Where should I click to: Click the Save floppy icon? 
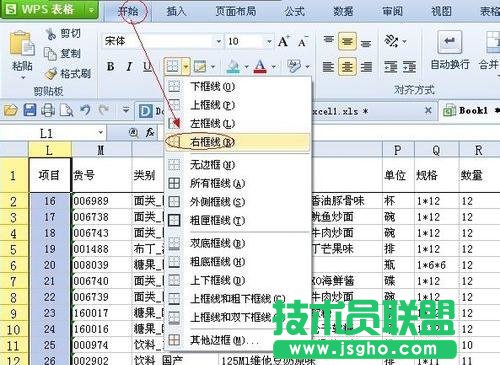(x=30, y=110)
